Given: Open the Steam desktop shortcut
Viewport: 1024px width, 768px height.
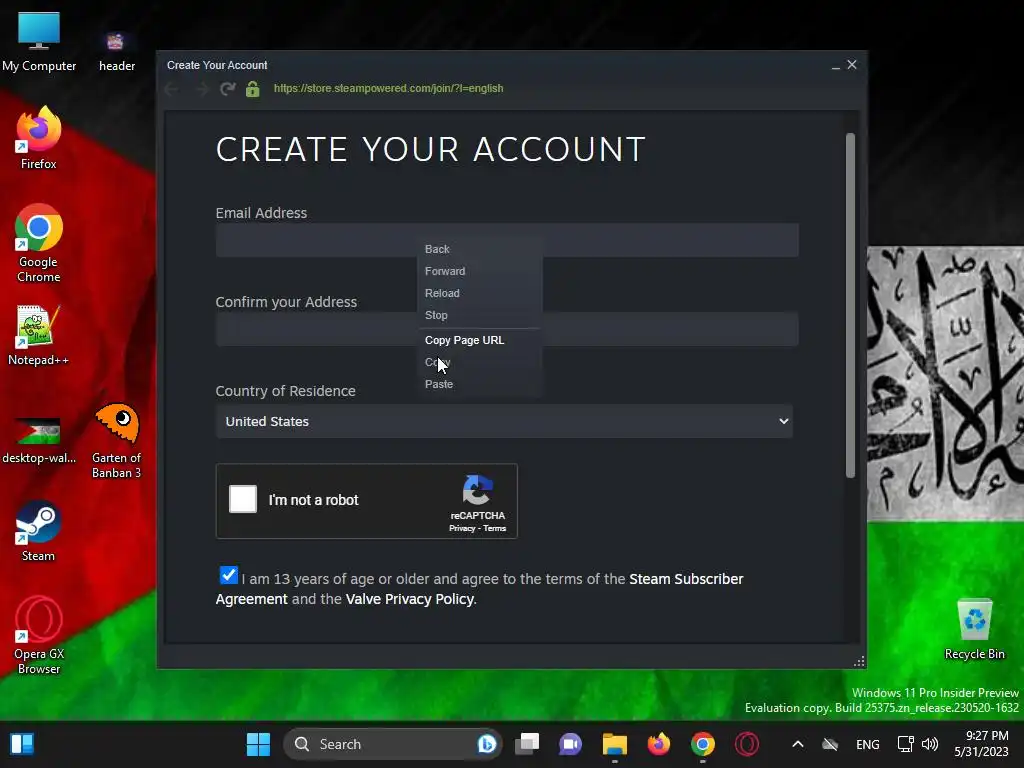Looking at the screenshot, I should 39,530.
